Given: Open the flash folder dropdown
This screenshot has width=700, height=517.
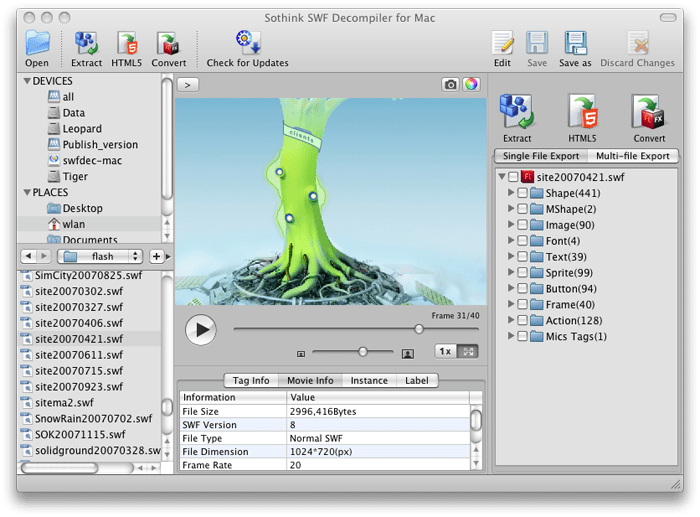Looking at the screenshot, I should (x=100, y=256).
